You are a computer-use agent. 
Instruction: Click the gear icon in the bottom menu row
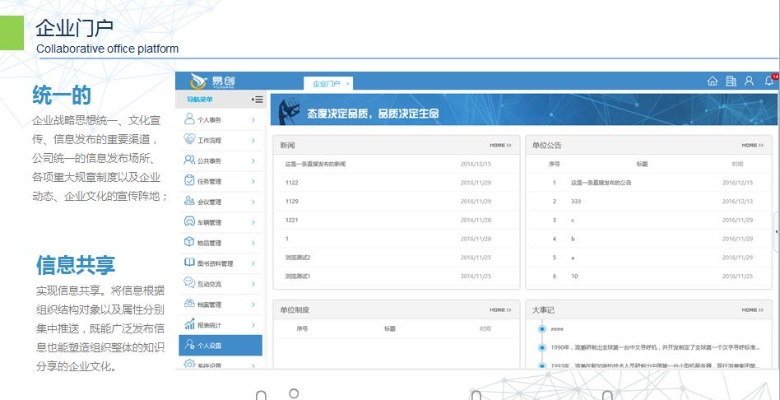[x=189, y=364]
